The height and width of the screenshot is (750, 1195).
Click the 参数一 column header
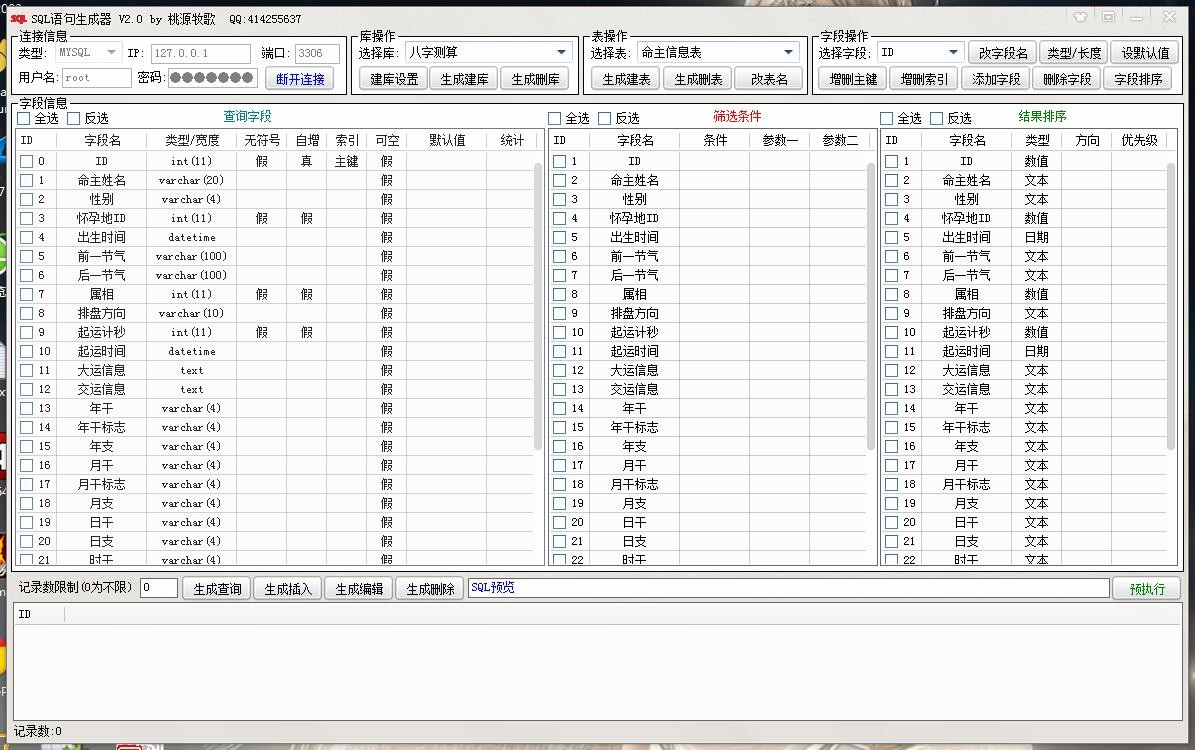click(780, 140)
